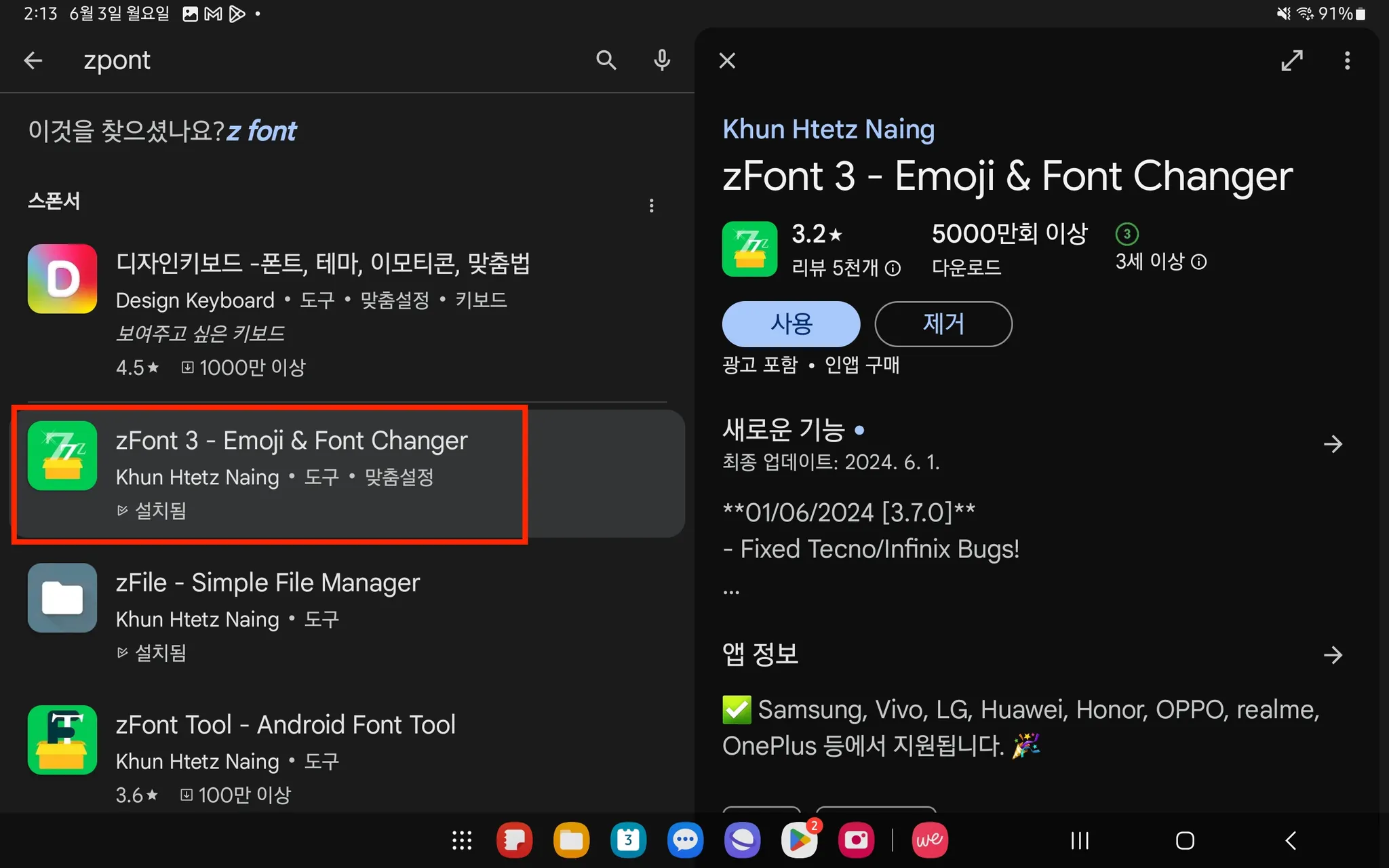Tap the z font search suggestion

(x=262, y=131)
